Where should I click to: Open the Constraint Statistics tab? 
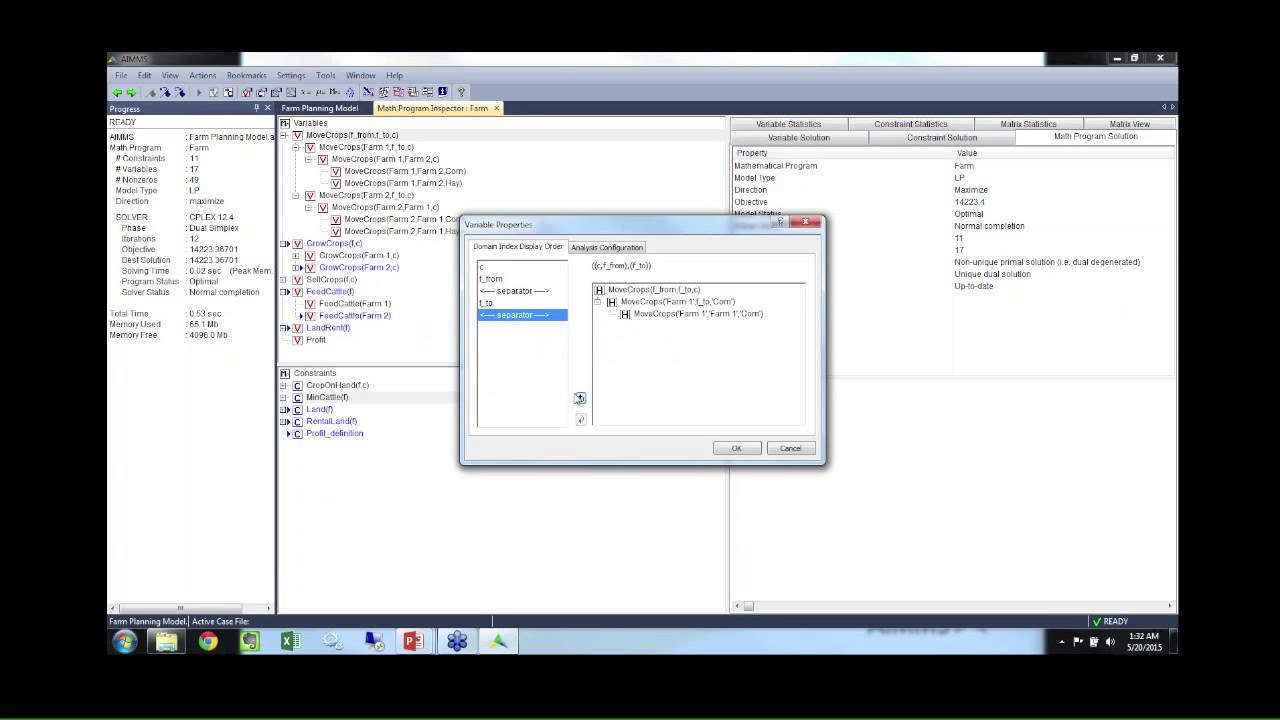[911, 124]
